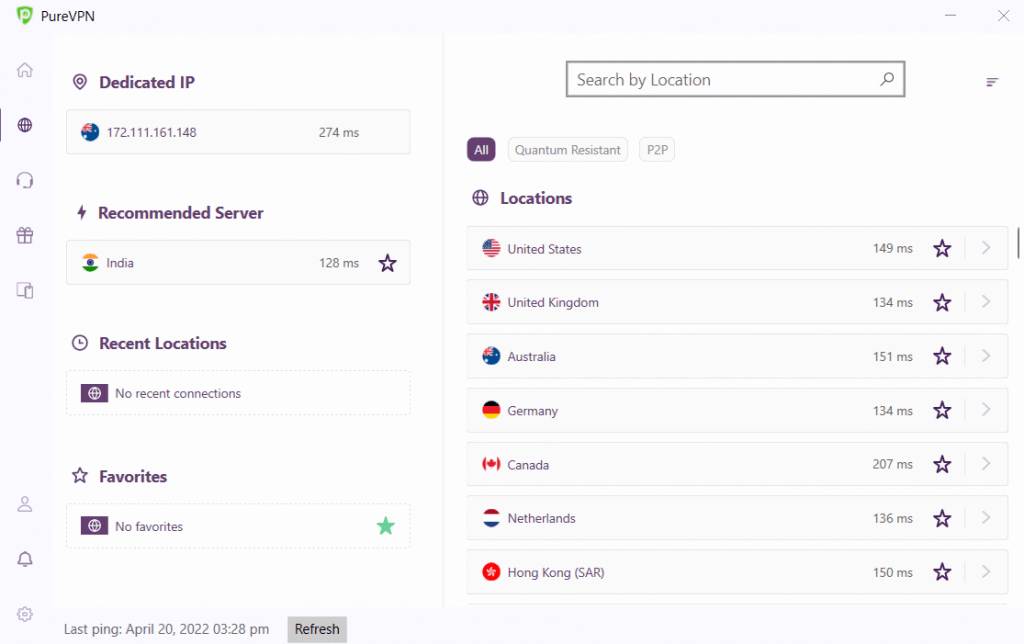Click the United States flag icon
The width and height of the screenshot is (1024, 644).
pyautogui.click(x=491, y=248)
